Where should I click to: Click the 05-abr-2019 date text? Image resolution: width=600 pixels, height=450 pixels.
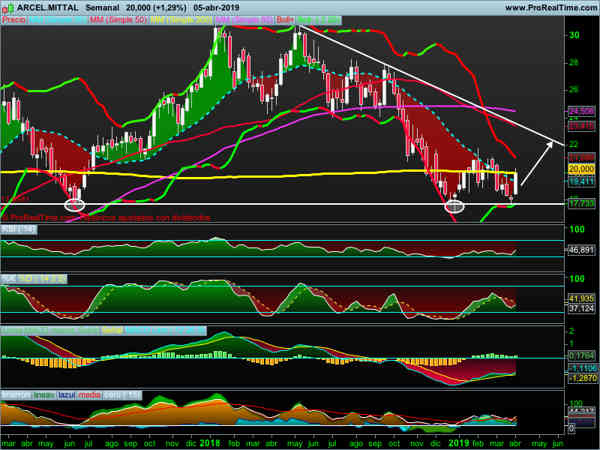click(216, 8)
